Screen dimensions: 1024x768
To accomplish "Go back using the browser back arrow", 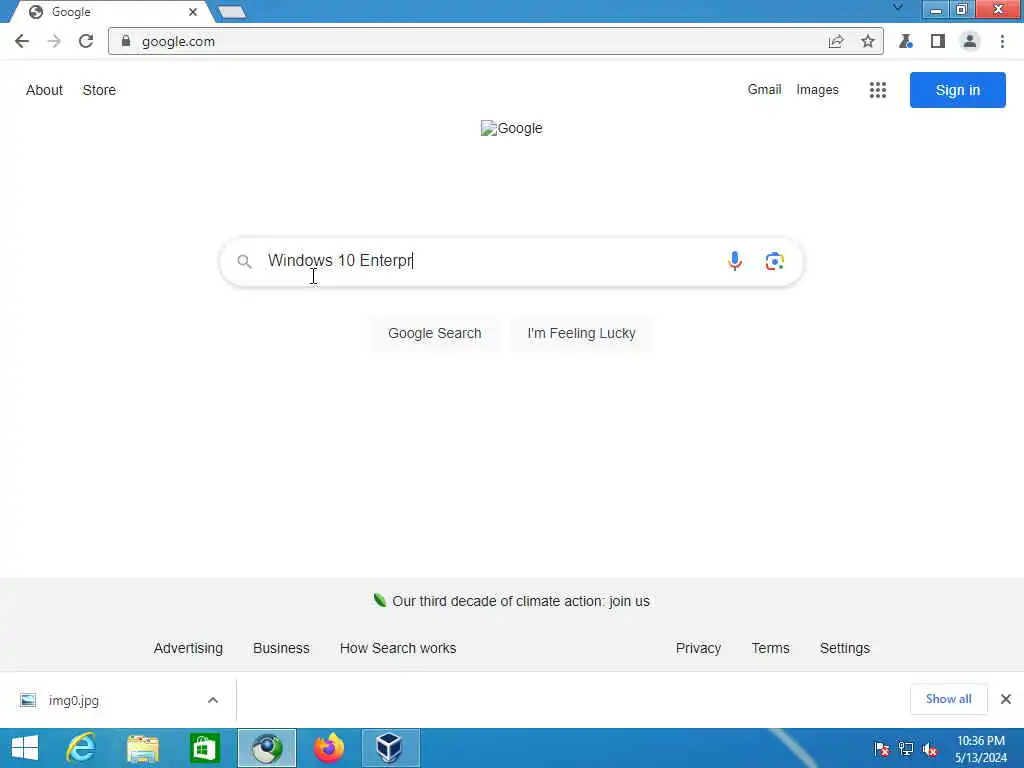I will 22,41.
